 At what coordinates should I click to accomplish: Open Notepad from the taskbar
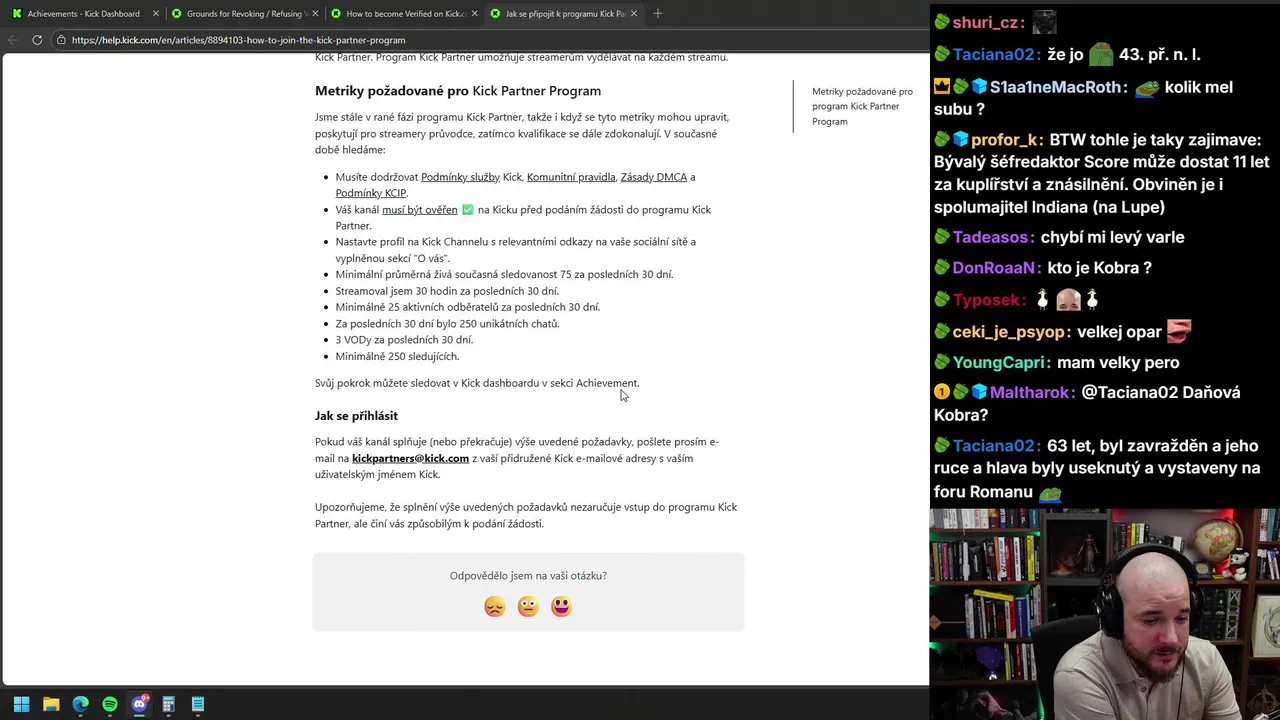coord(198,704)
